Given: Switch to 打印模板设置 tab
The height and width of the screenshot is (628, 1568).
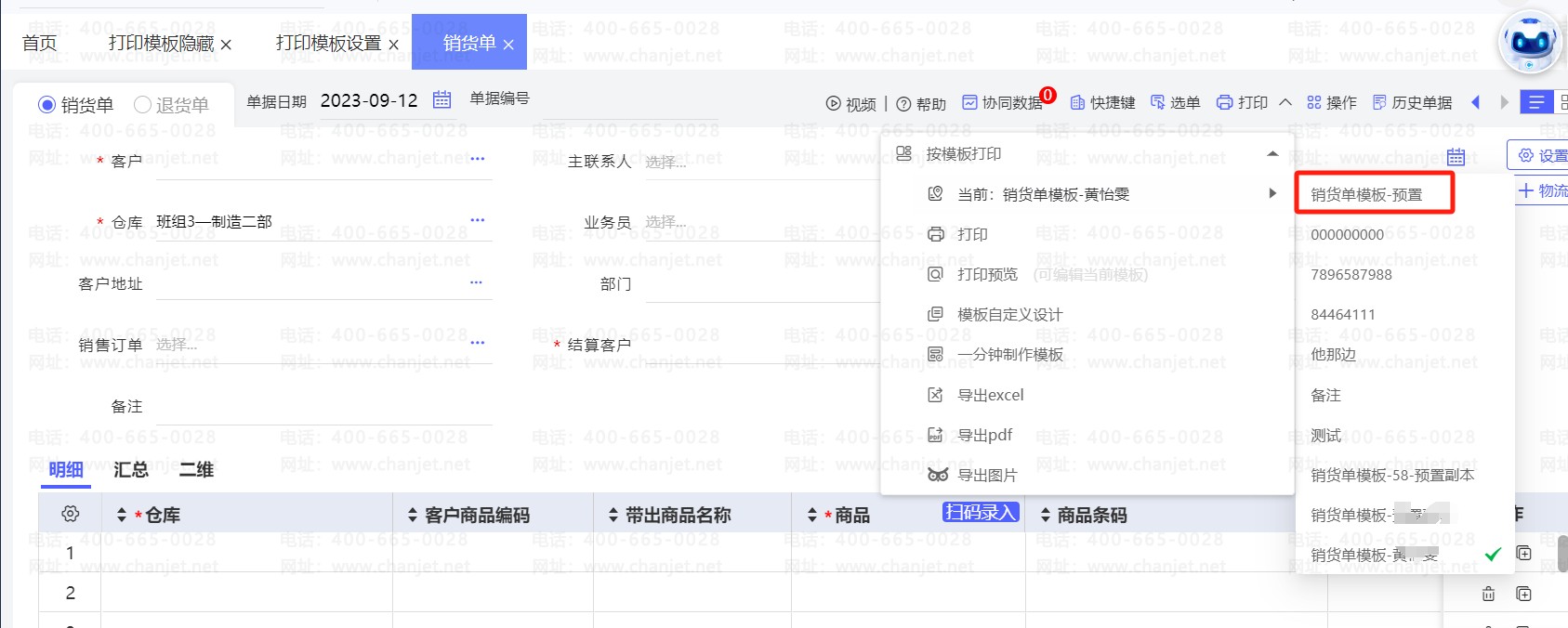Looking at the screenshot, I should [x=328, y=43].
